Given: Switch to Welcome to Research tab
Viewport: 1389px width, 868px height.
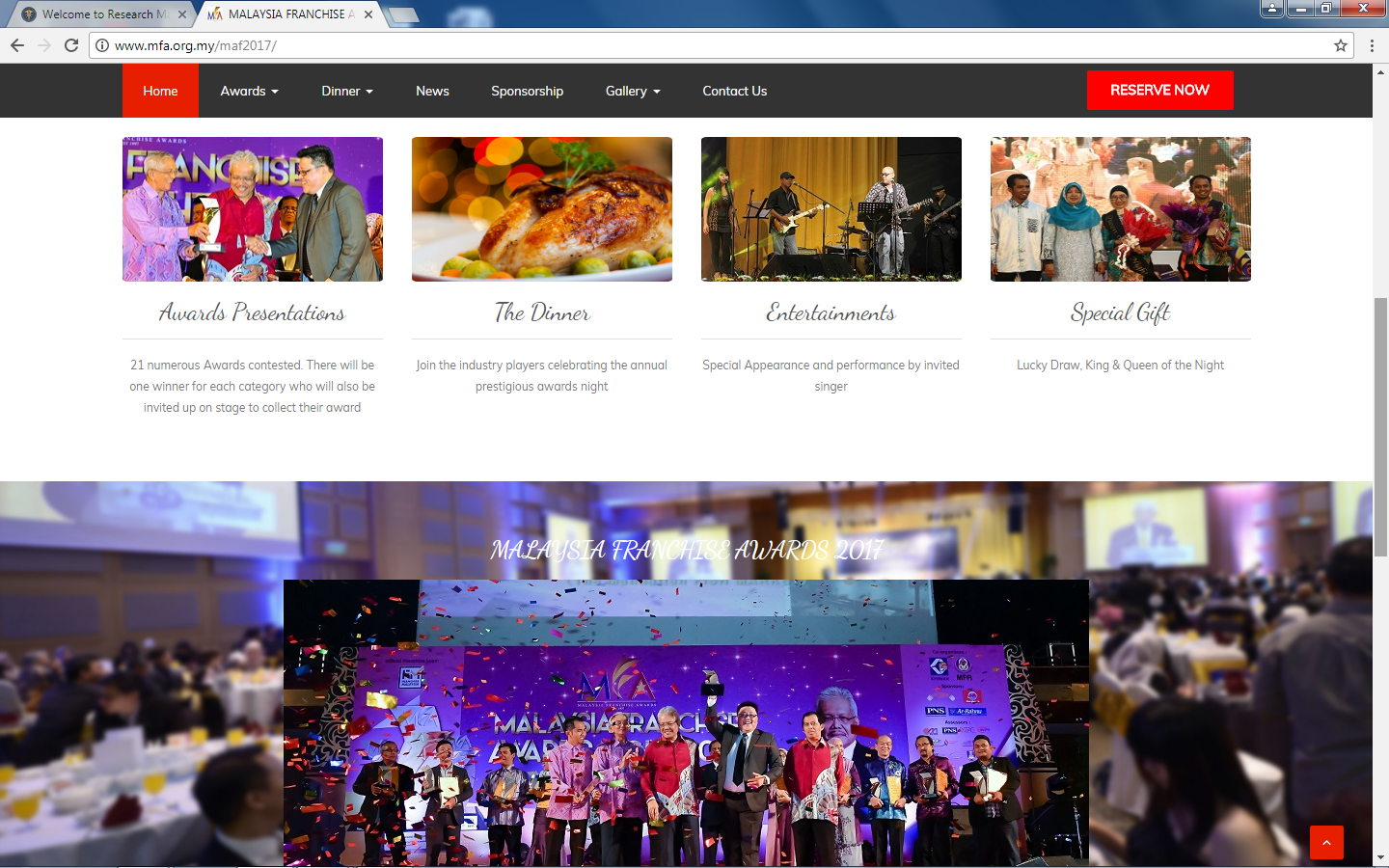Looking at the screenshot, I should pyautogui.click(x=96, y=14).
